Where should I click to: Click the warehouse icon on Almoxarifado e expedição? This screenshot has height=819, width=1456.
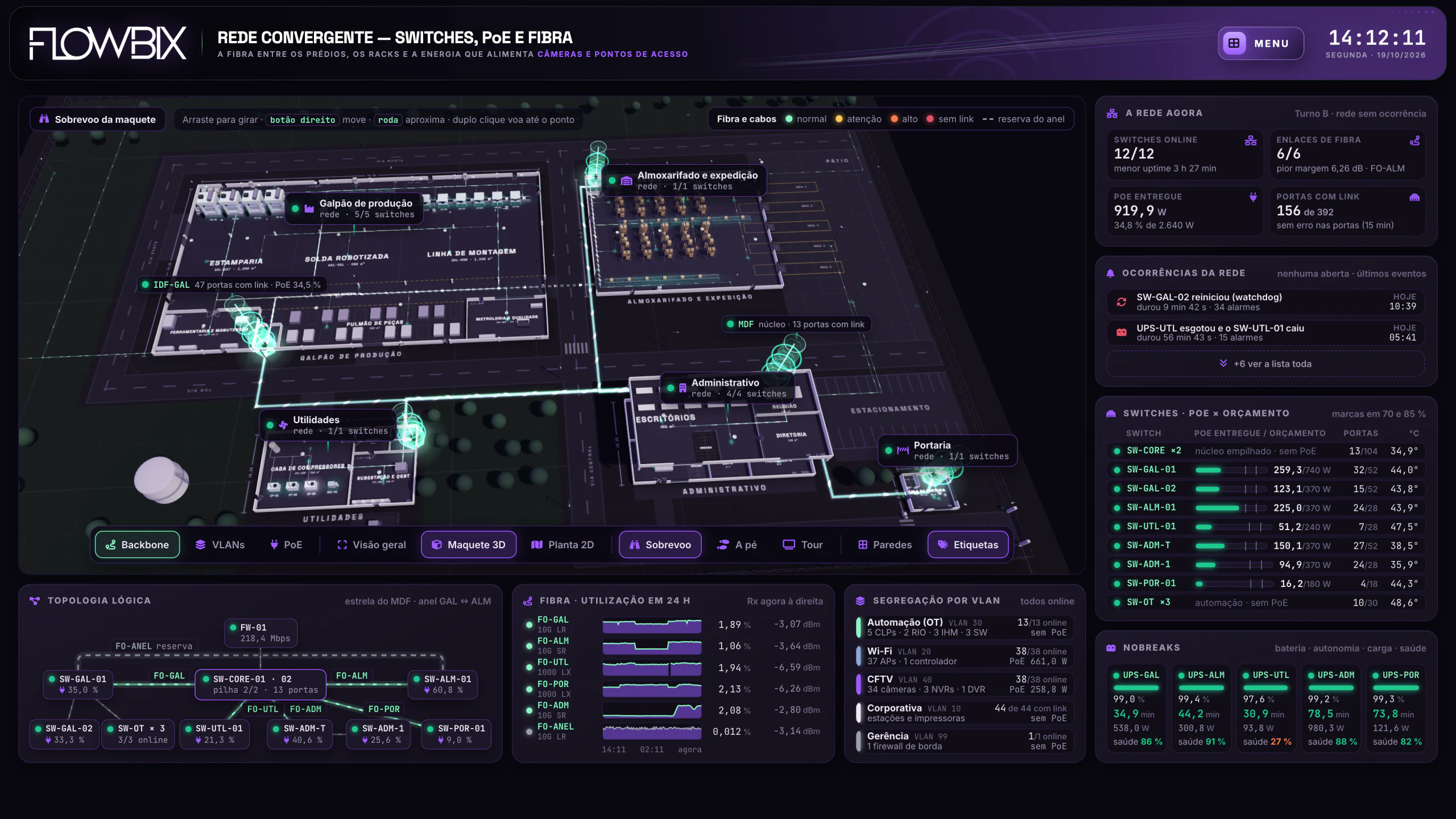626,181
